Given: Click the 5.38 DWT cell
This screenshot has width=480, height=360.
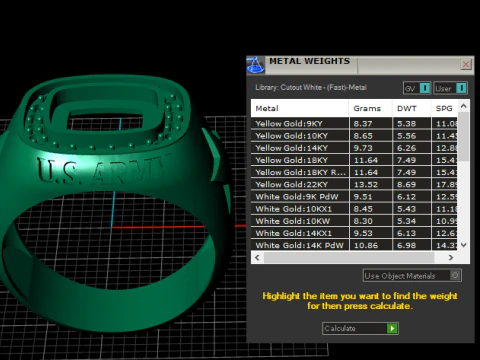Looking at the screenshot, I should tap(412, 124).
